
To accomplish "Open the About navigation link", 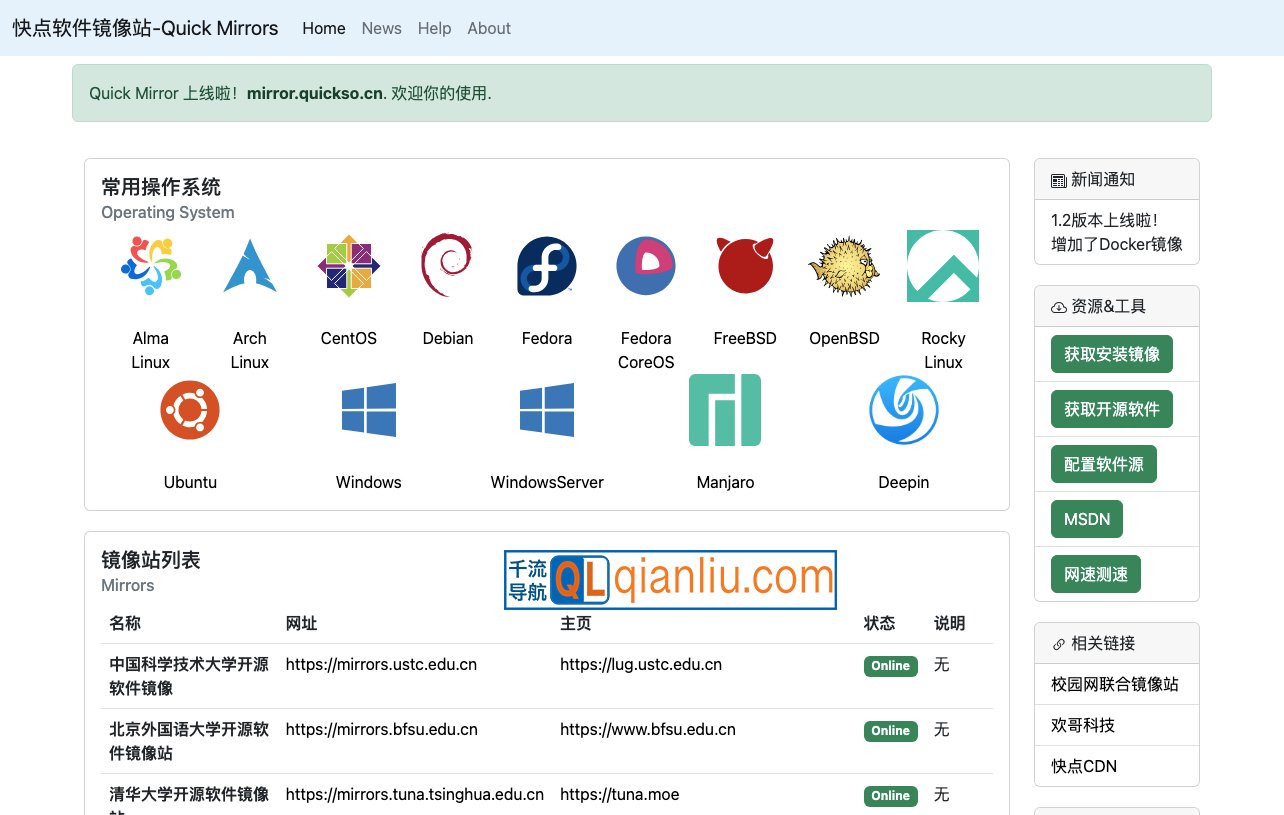I will tap(489, 28).
